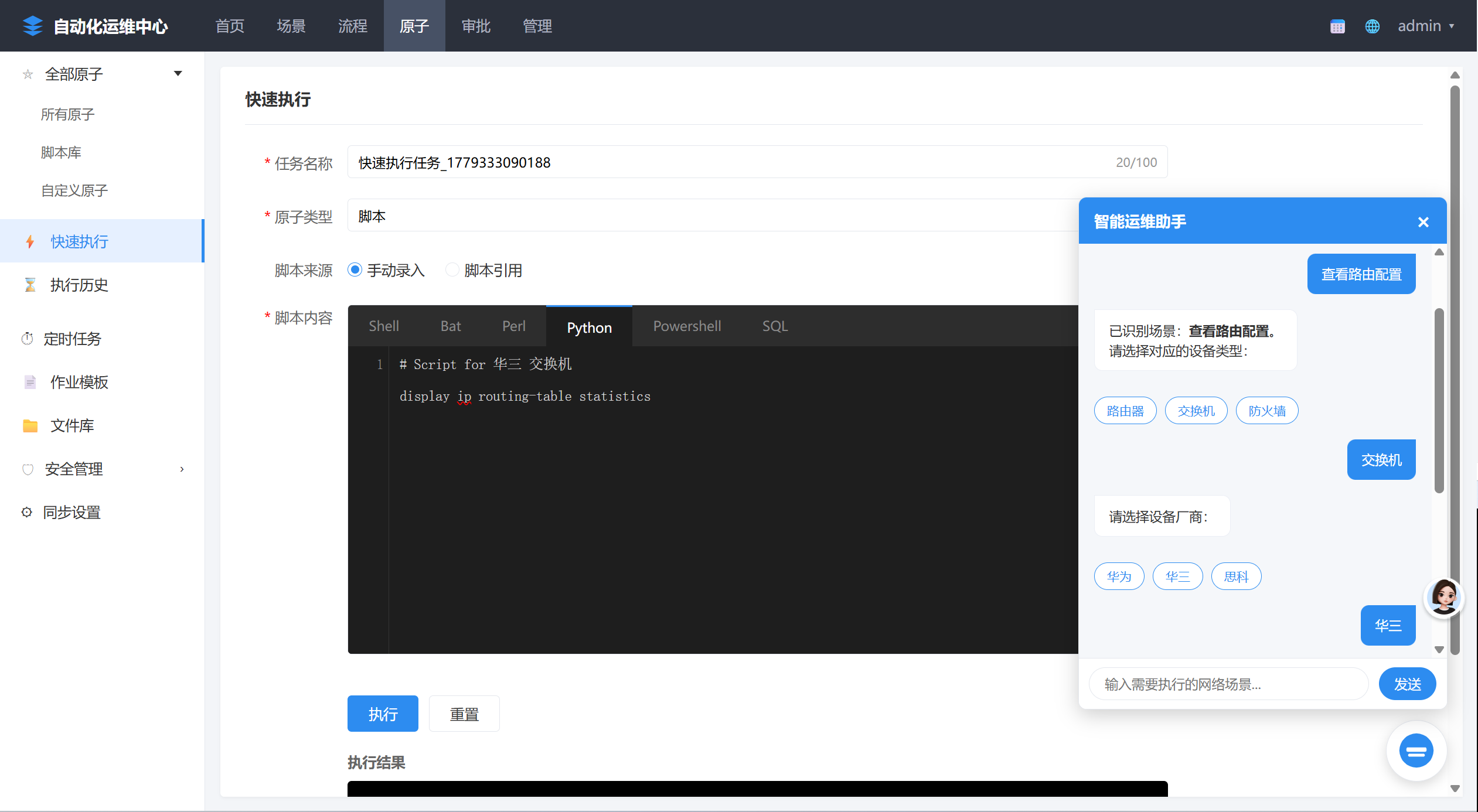Screen dimensions: 1478x812
Task: Switch to the Powershell script tab
Action: pos(687,326)
